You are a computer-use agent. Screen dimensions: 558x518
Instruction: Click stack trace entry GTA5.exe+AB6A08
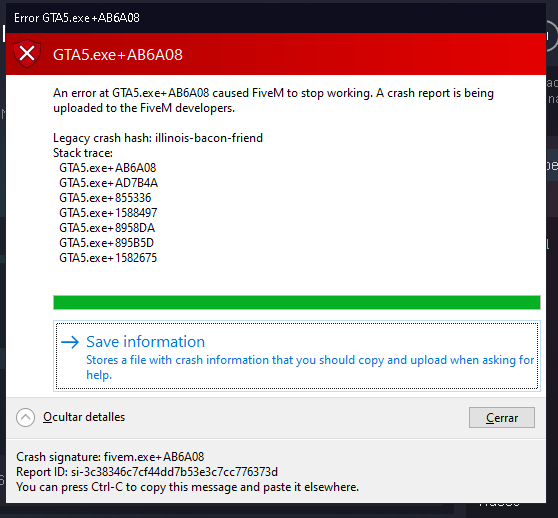107,168
